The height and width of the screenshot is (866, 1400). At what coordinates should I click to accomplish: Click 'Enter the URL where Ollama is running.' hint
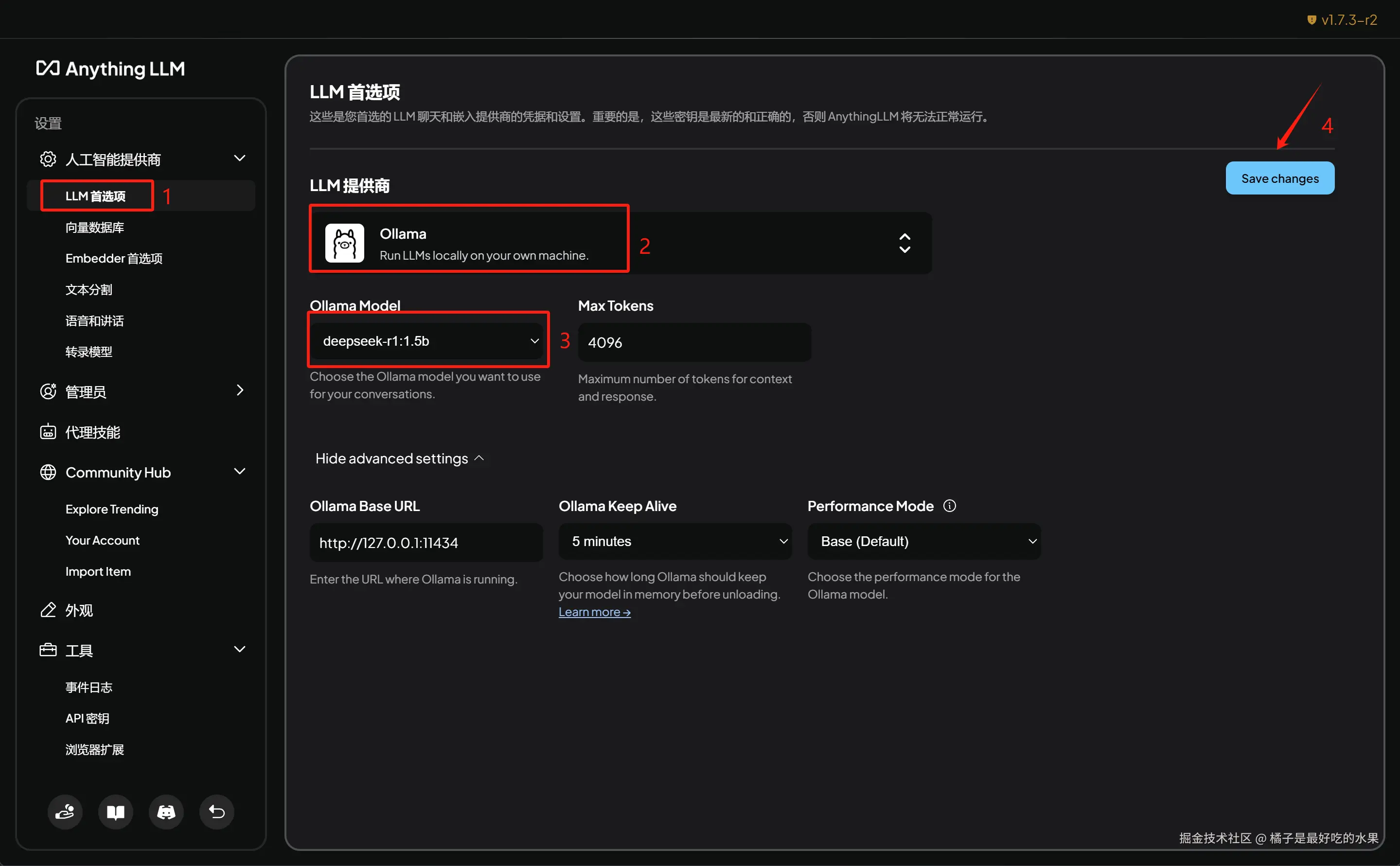414,579
